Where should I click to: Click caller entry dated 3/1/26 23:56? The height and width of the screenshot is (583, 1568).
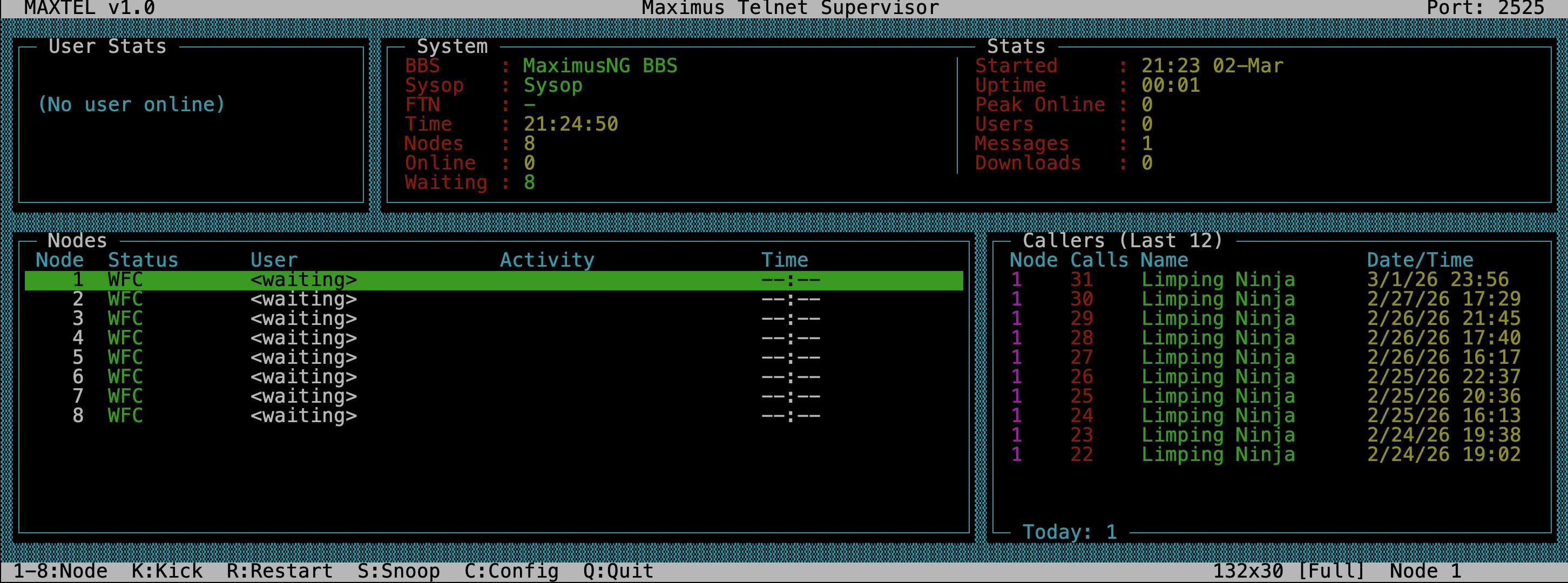click(x=1266, y=280)
